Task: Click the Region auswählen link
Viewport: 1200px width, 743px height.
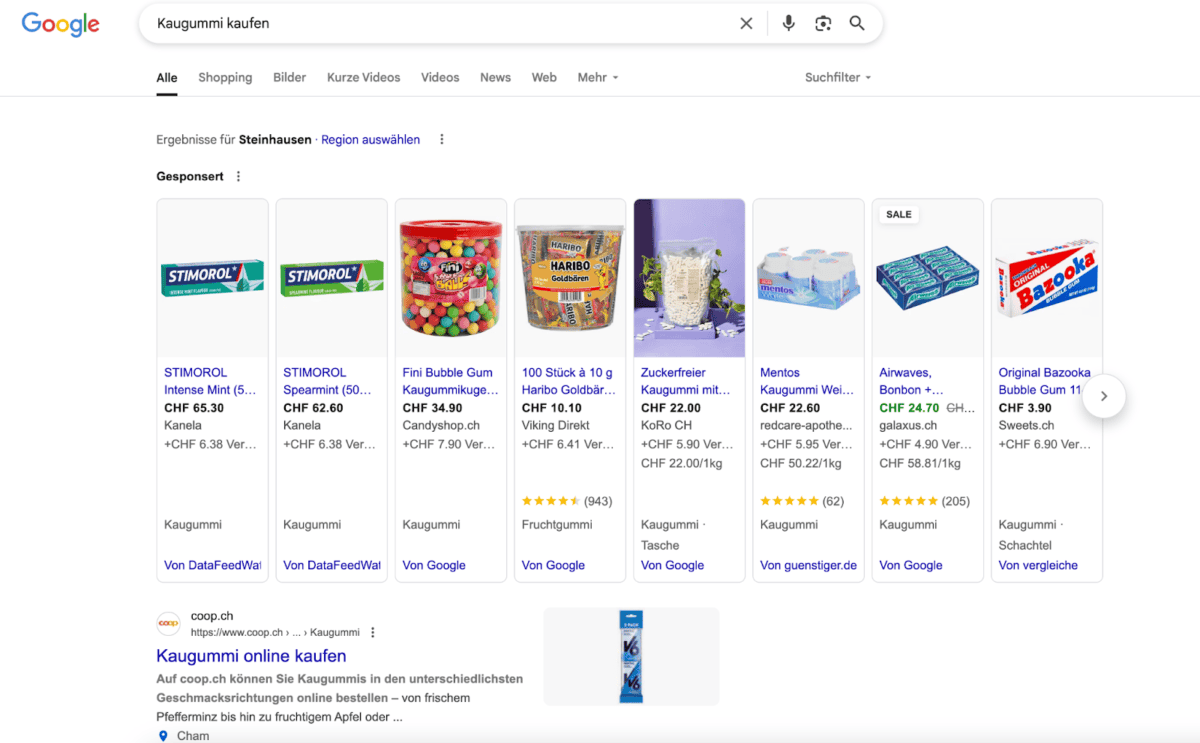Action: point(370,140)
